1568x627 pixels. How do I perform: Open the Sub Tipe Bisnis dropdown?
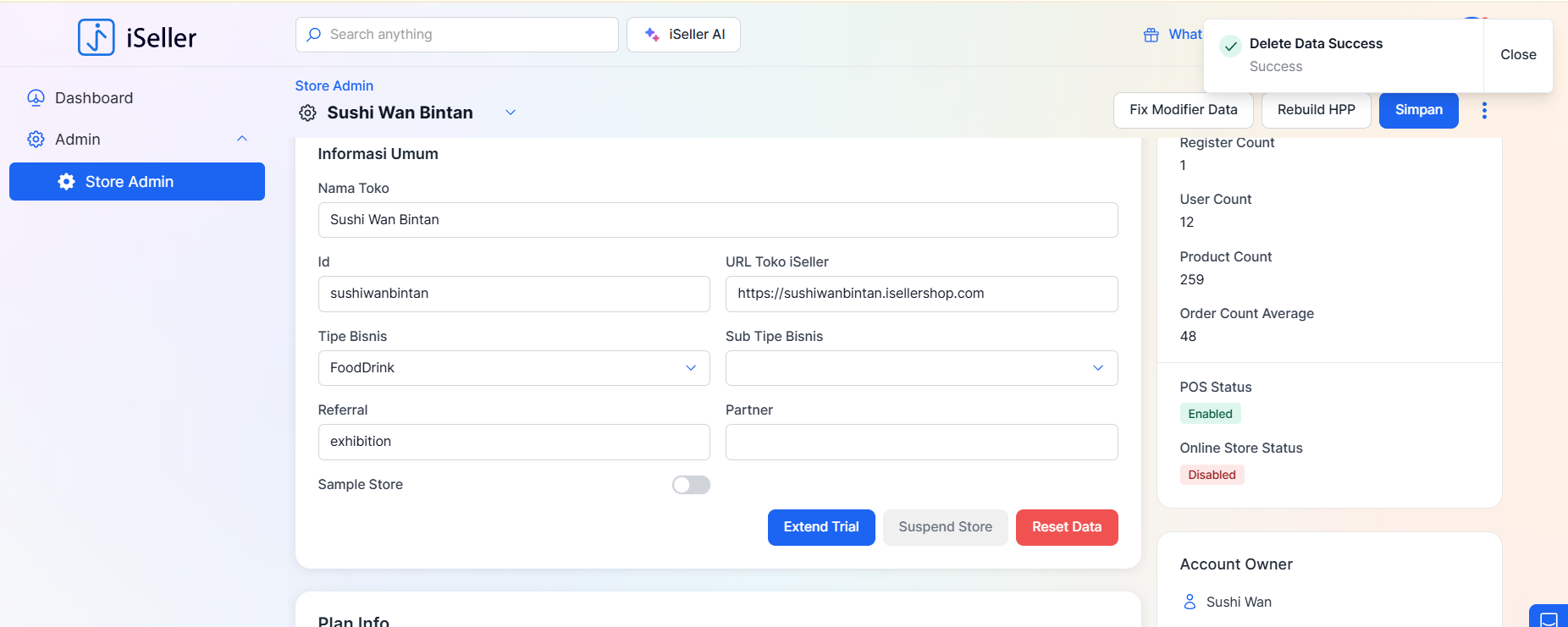(921, 368)
